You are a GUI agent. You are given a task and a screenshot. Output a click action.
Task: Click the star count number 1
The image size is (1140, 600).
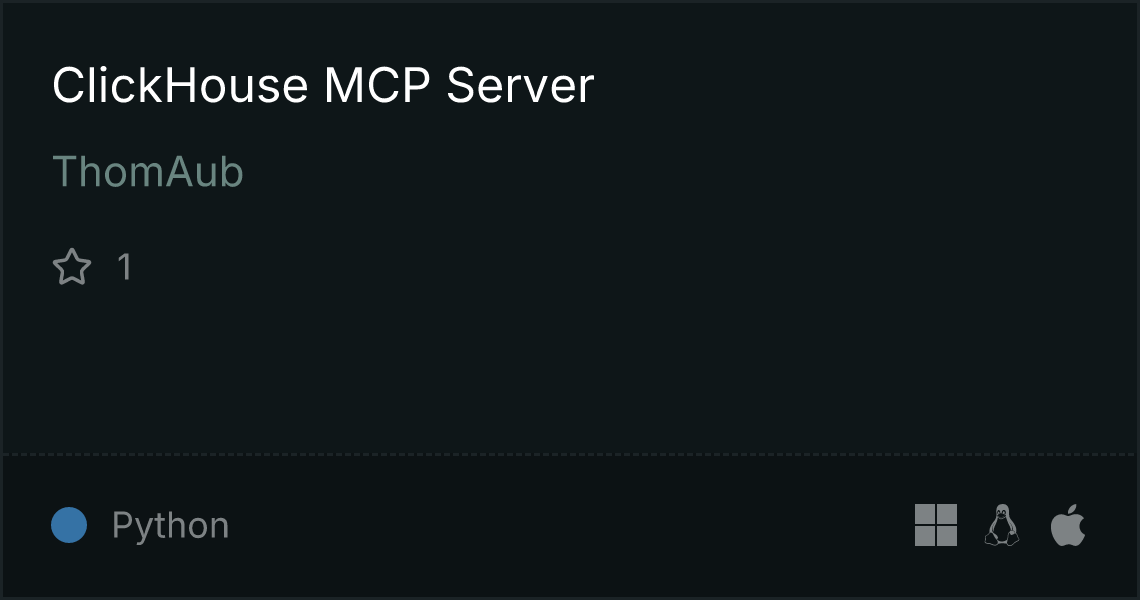(125, 267)
